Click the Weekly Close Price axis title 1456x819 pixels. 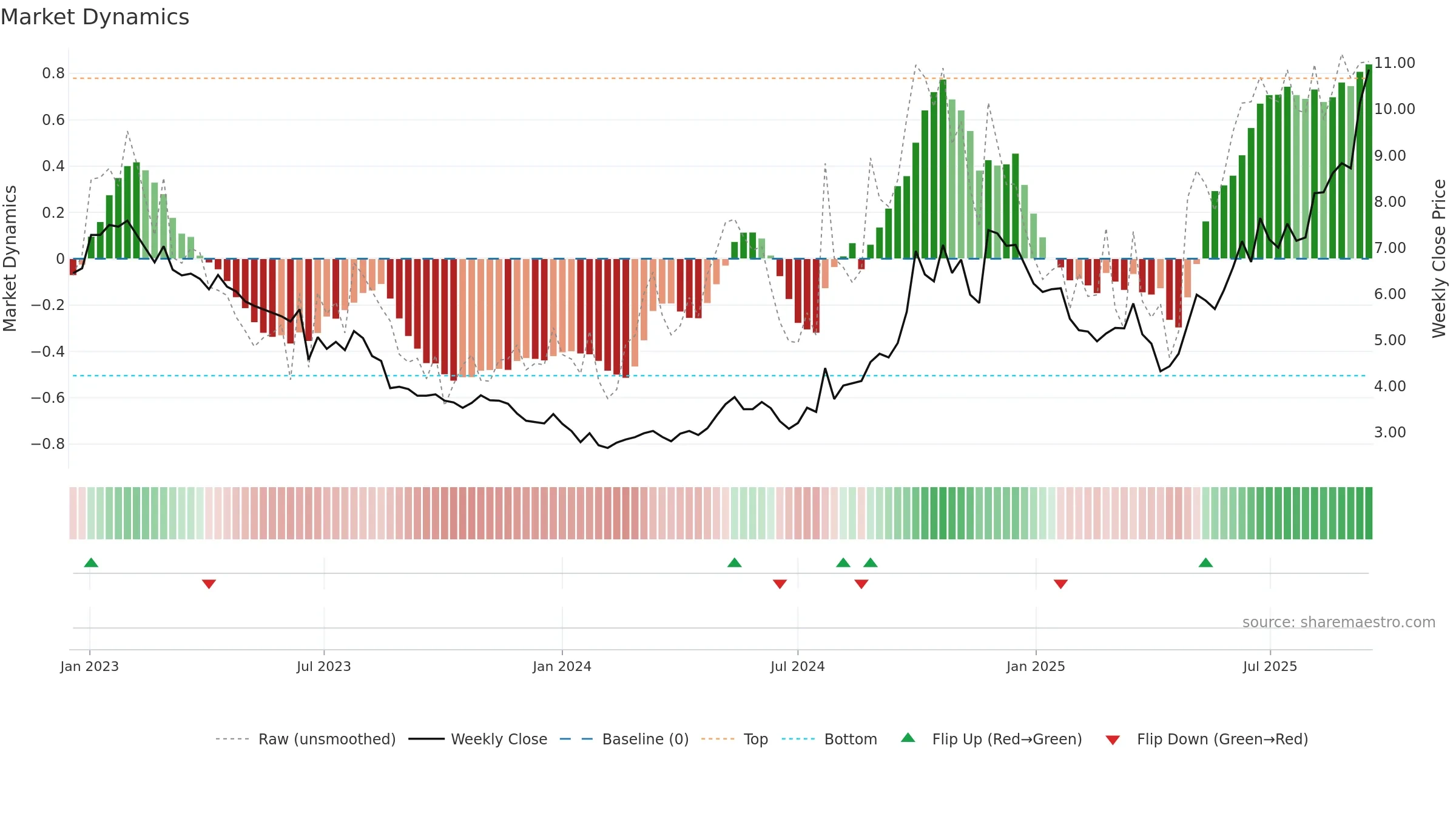coord(1439,258)
